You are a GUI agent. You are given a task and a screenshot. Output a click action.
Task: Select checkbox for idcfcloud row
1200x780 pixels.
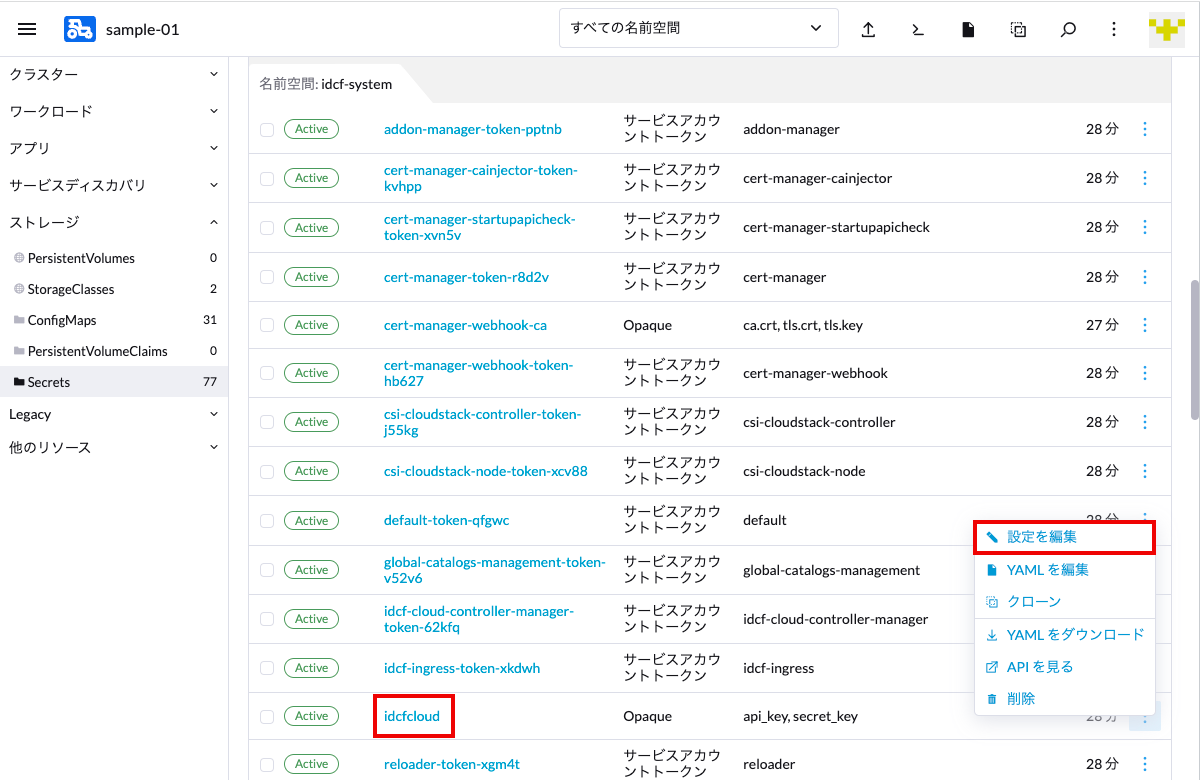267,716
